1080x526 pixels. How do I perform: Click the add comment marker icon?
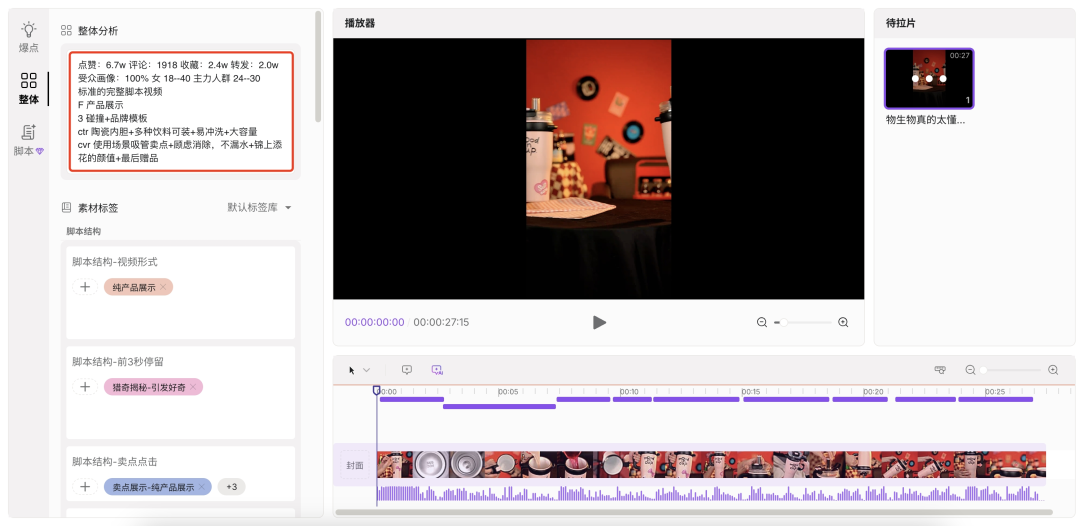point(407,370)
